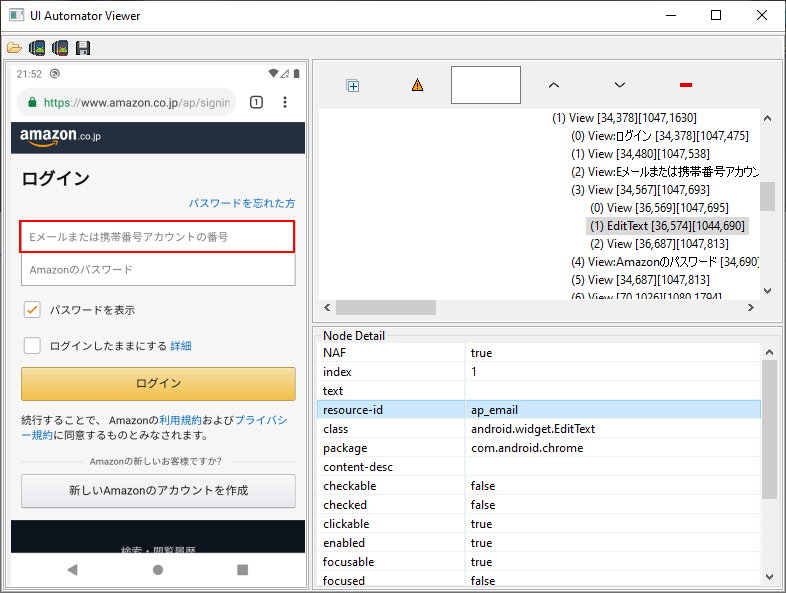Screen dimensions: 786x593
Task: Click the expand all plus icon
Action: (352, 86)
